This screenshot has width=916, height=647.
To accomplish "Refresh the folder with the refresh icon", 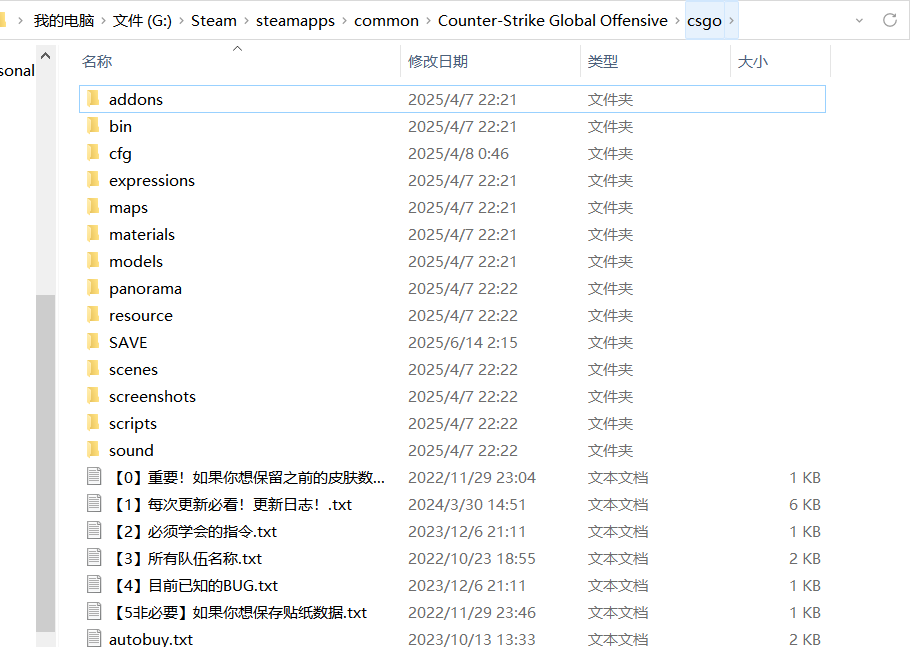I will click(x=890, y=20).
